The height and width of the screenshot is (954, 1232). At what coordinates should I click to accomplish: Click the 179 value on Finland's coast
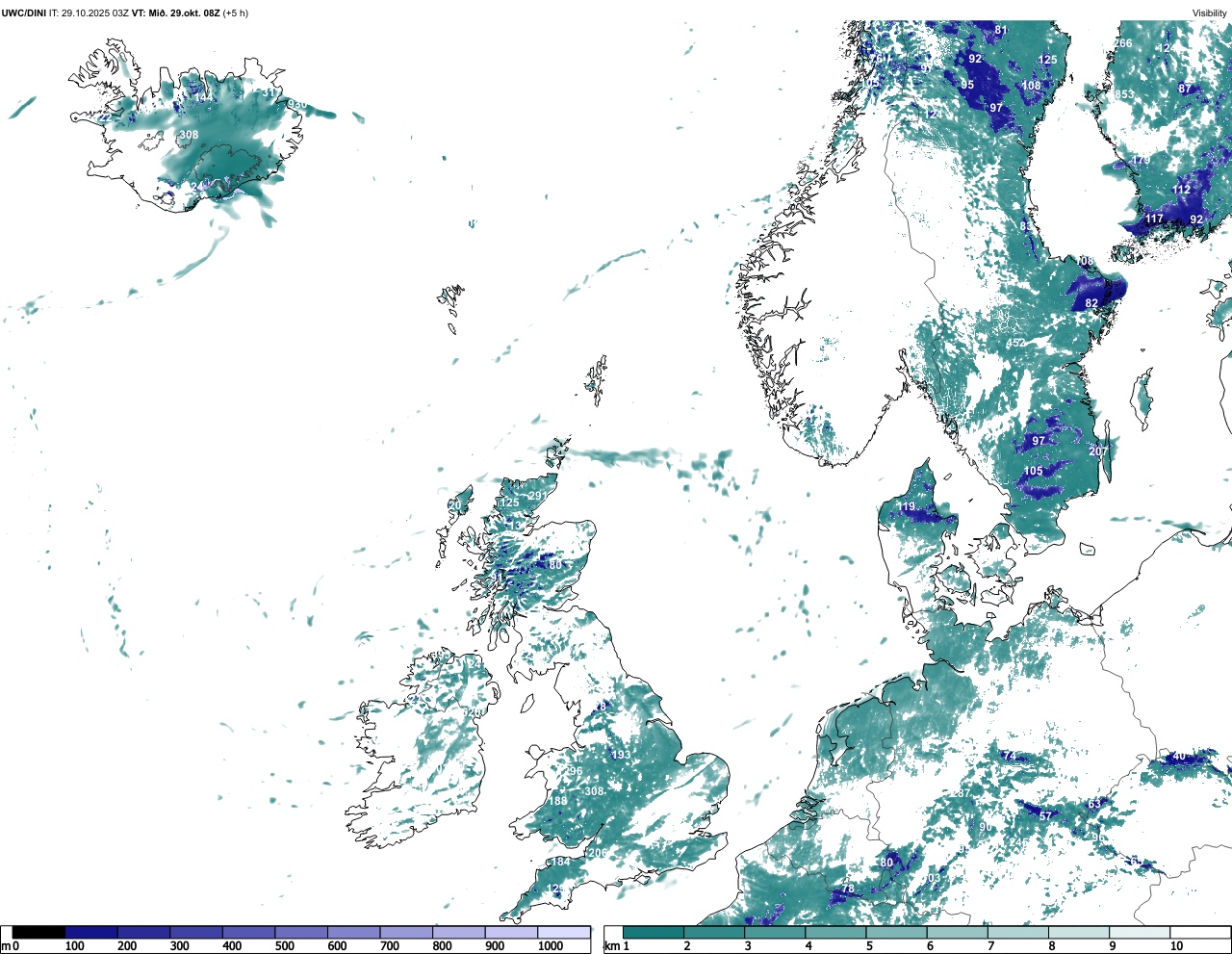1142,160
